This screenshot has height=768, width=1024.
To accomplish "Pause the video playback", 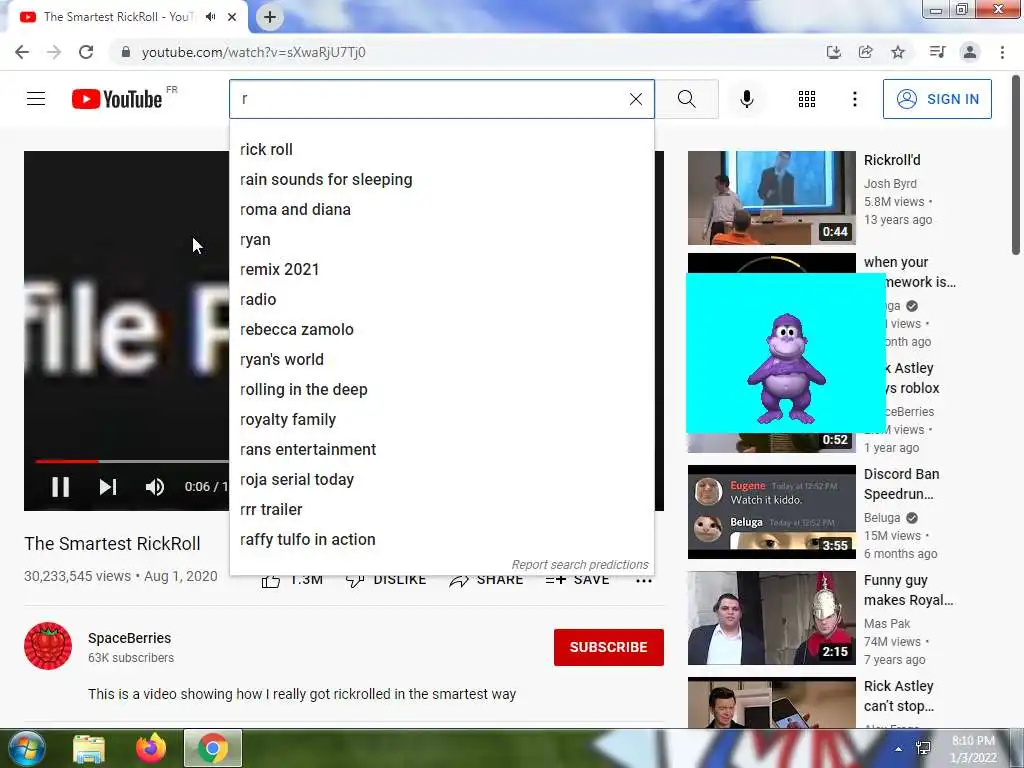I will pos(60,487).
